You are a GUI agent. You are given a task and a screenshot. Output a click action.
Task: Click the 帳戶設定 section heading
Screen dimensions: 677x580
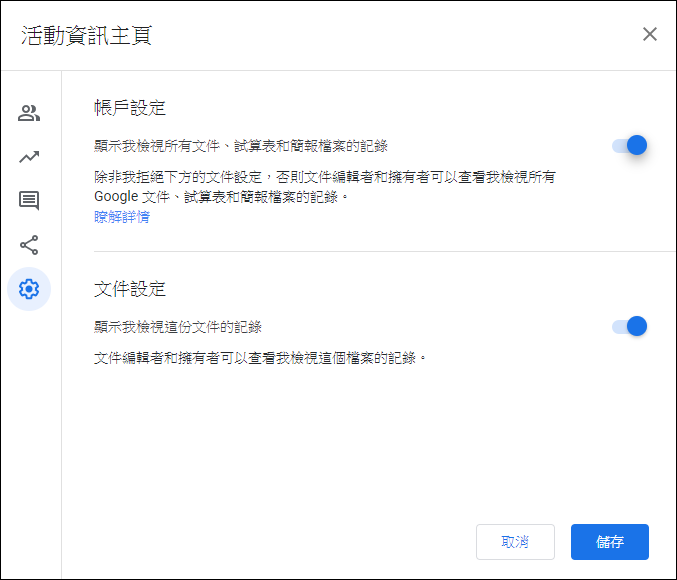130,108
